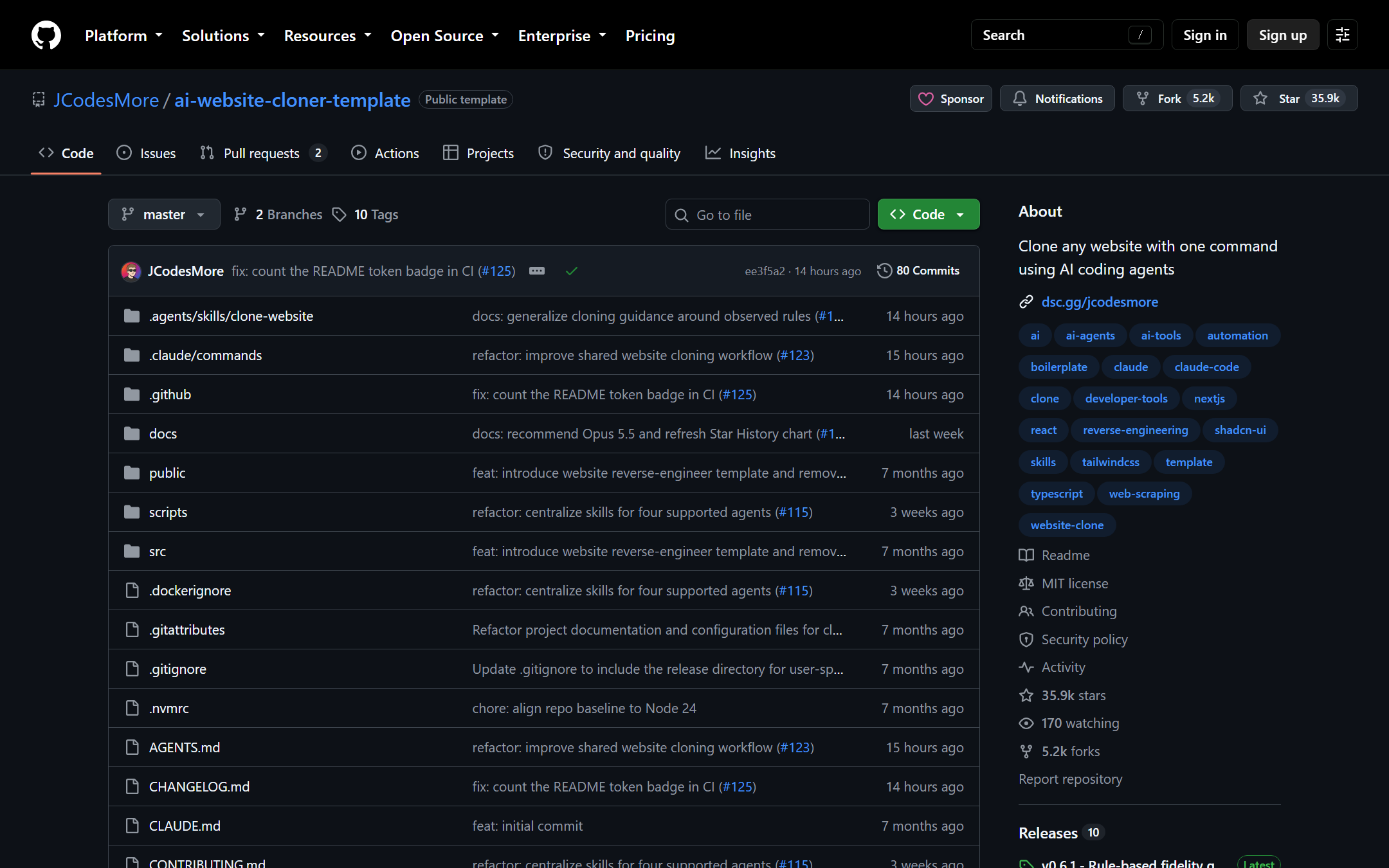
Task: Switch to the Insights tab
Action: [740, 153]
